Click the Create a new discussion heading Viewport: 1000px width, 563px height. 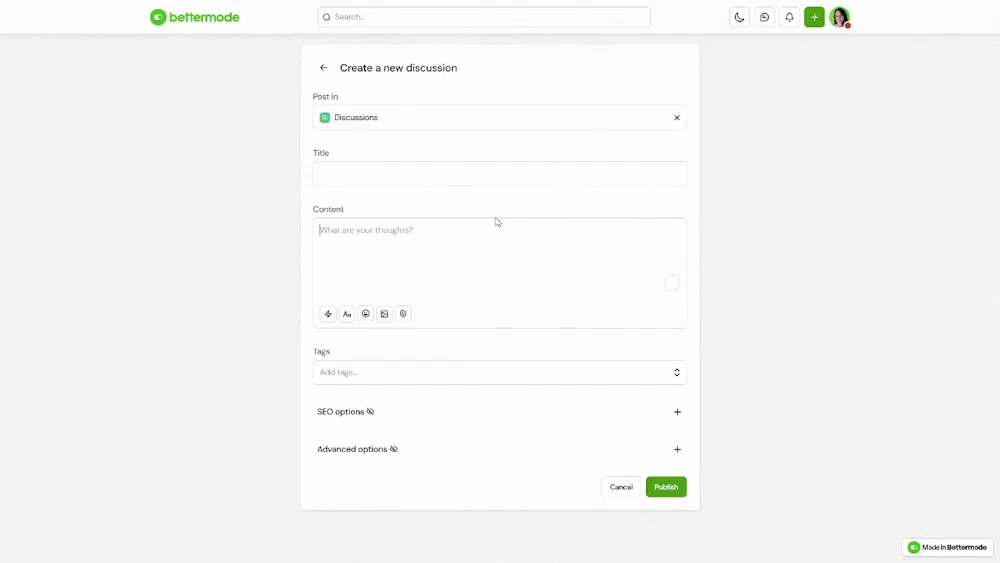point(399,68)
